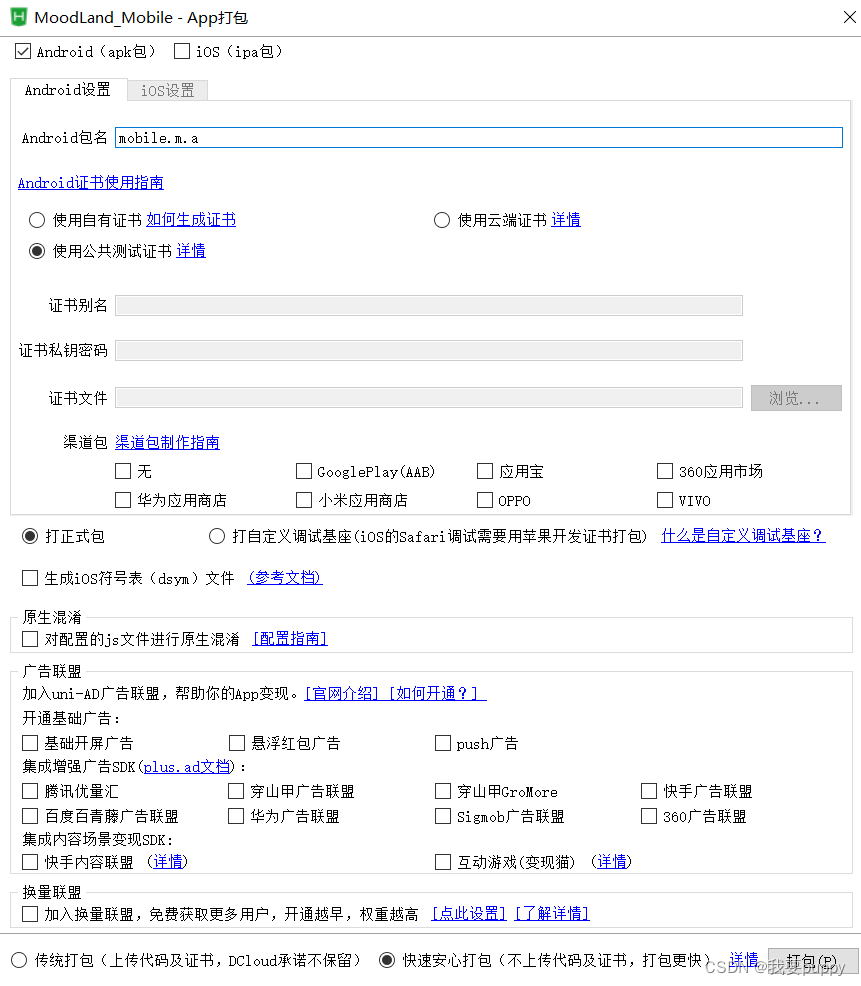The image size is (861, 986).
Task: Open the [配置指南] link
Action: click(x=290, y=639)
